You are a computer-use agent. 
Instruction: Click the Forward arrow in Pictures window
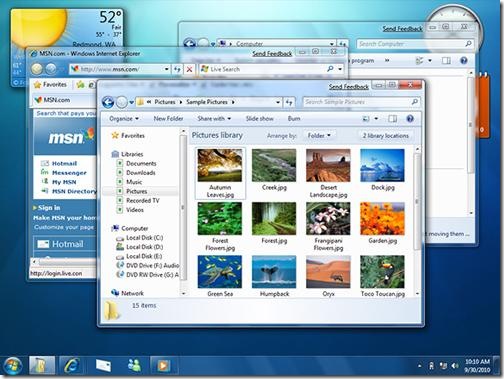click(x=122, y=102)
